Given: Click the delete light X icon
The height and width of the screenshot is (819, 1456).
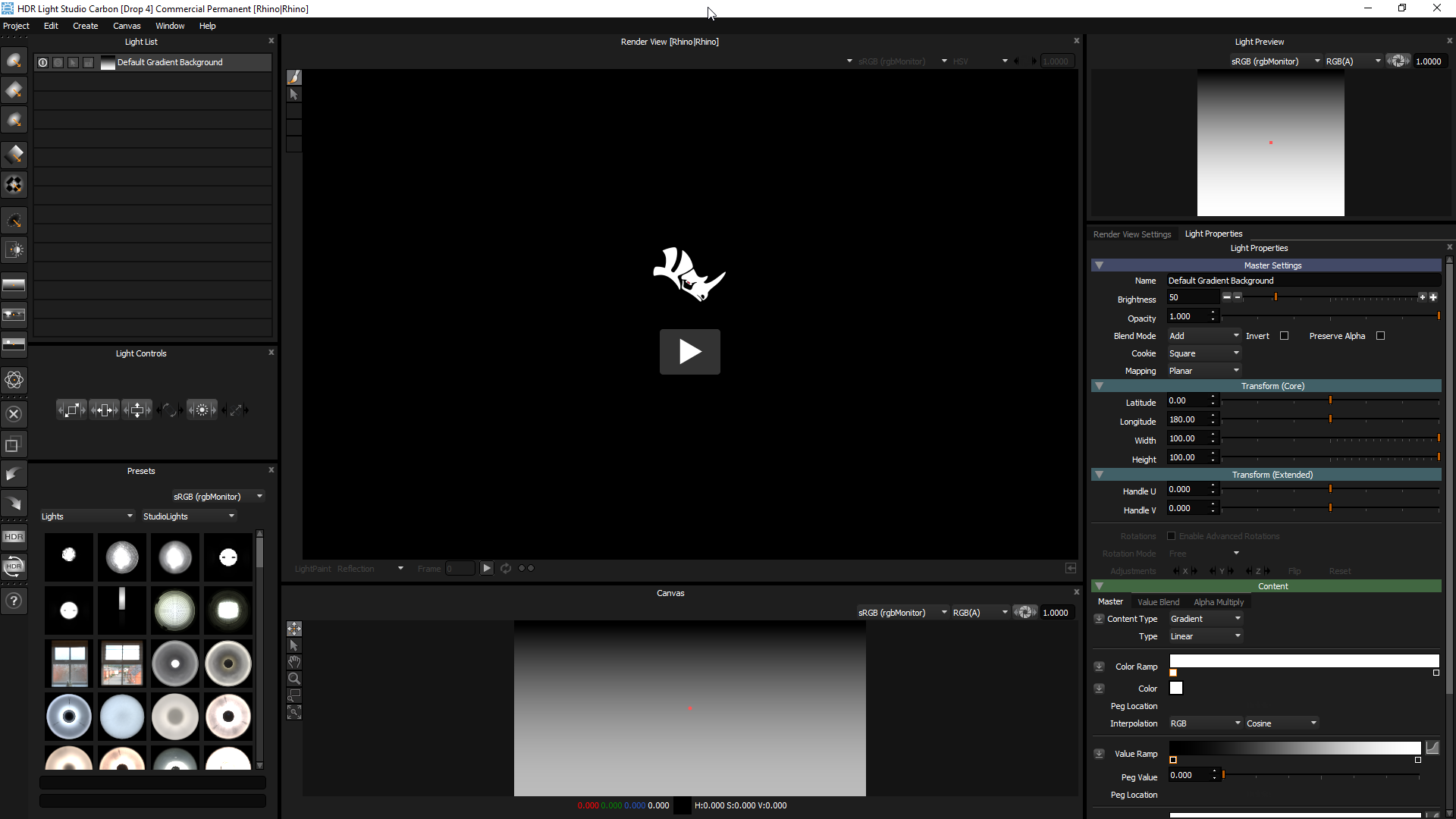Looking at the screenshot, I should point(14,414).
